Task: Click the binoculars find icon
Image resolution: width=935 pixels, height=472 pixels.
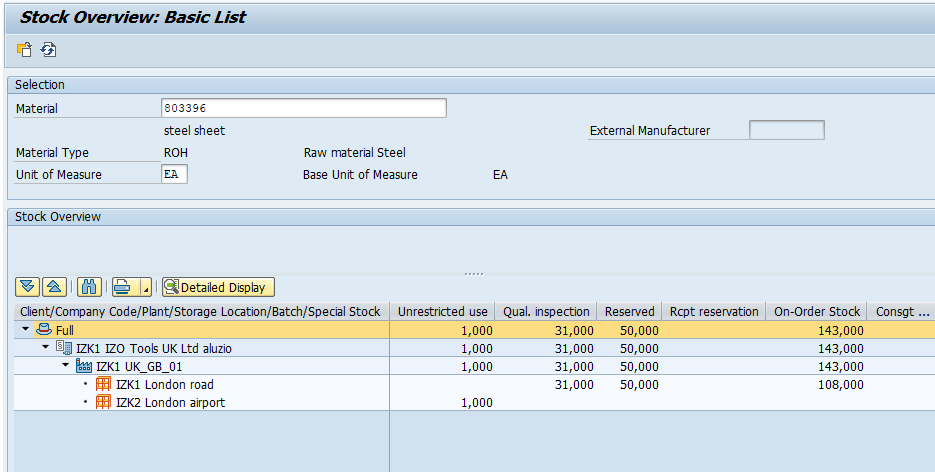Action: click(88, 287)
